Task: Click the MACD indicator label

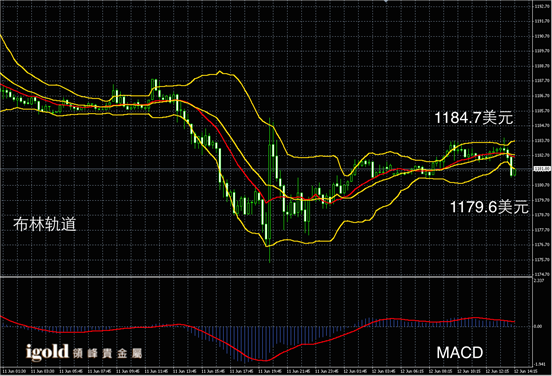Action: click(460, 353)
